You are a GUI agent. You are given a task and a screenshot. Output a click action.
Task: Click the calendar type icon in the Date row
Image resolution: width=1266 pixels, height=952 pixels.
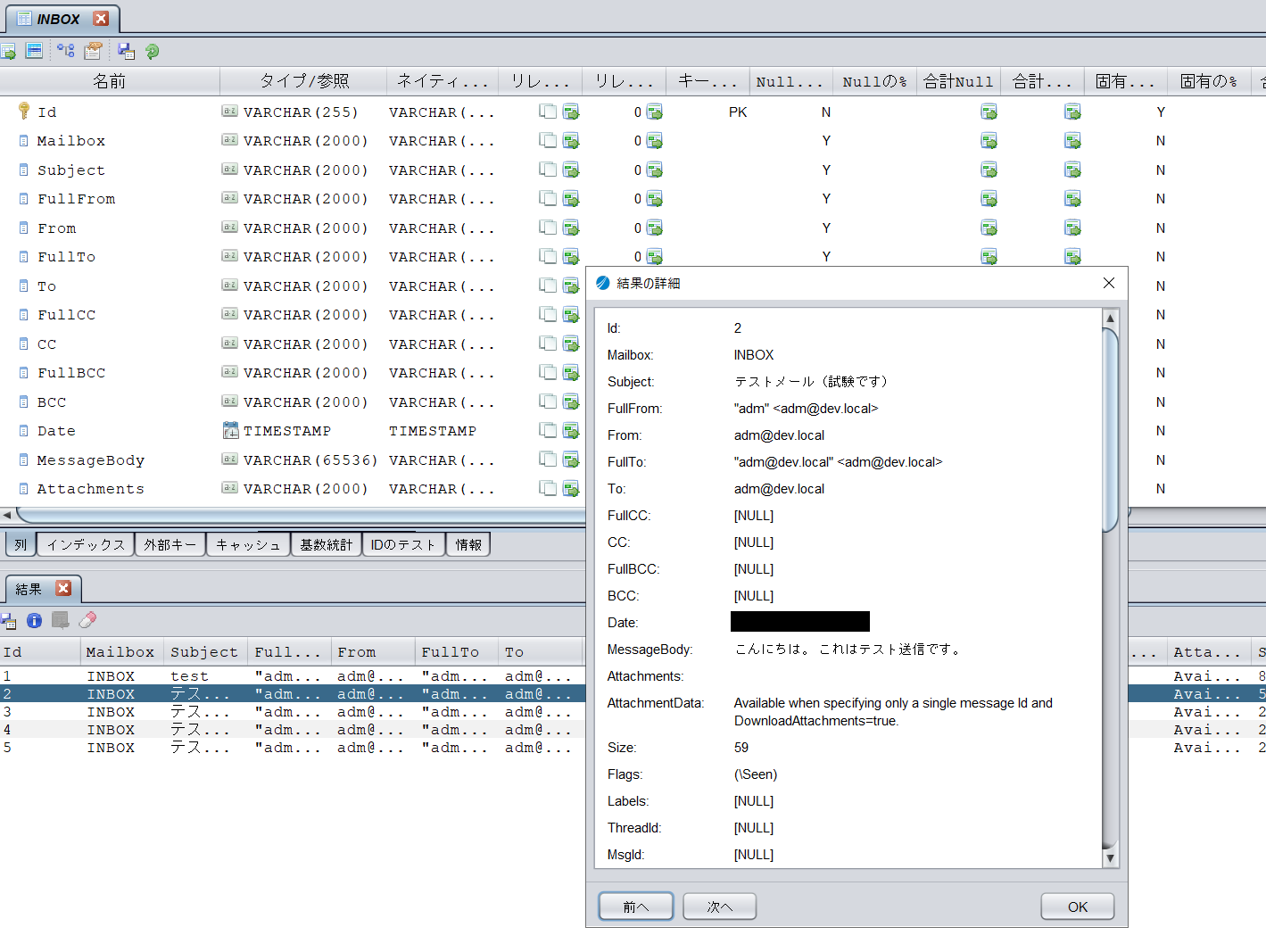[x=230, y=430]
